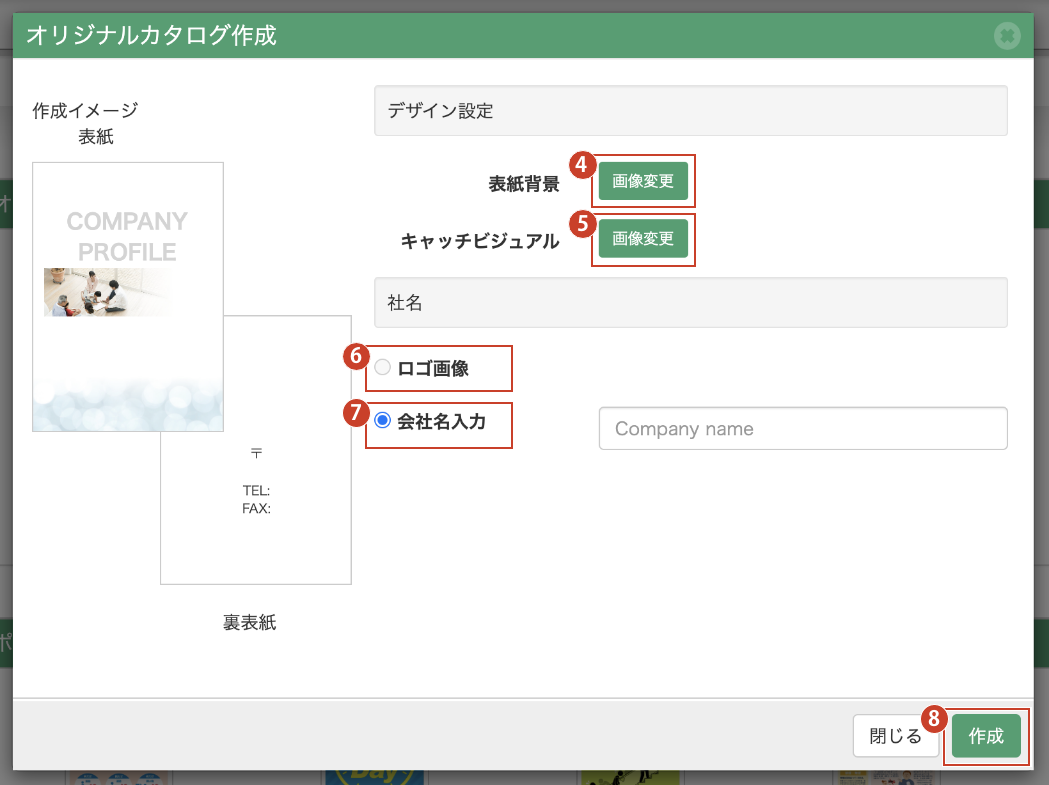
Task: Click 画像変更 button for 表紙背景
Action: 643,182
